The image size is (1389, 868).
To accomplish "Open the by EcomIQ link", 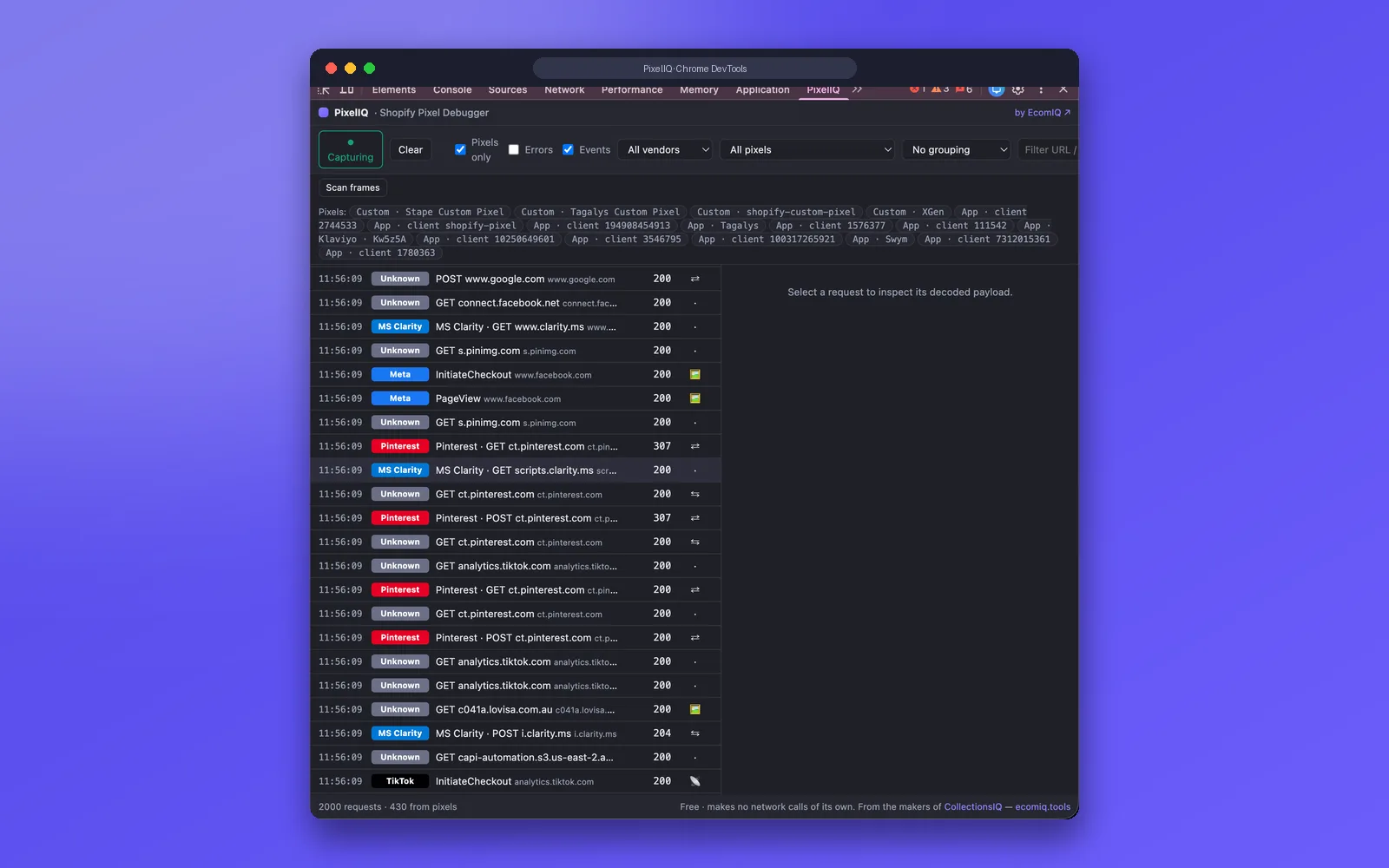I will [1043, 113].
